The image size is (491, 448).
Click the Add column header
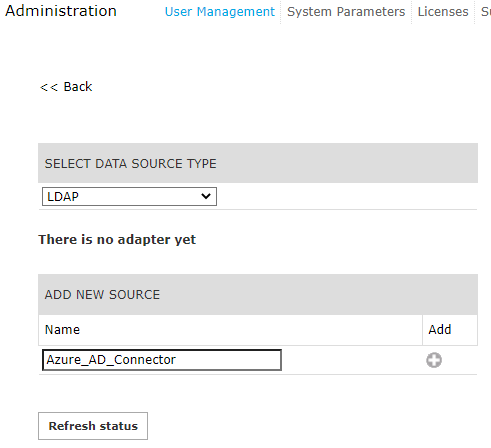pyautogui.click(x=440, y=329)
